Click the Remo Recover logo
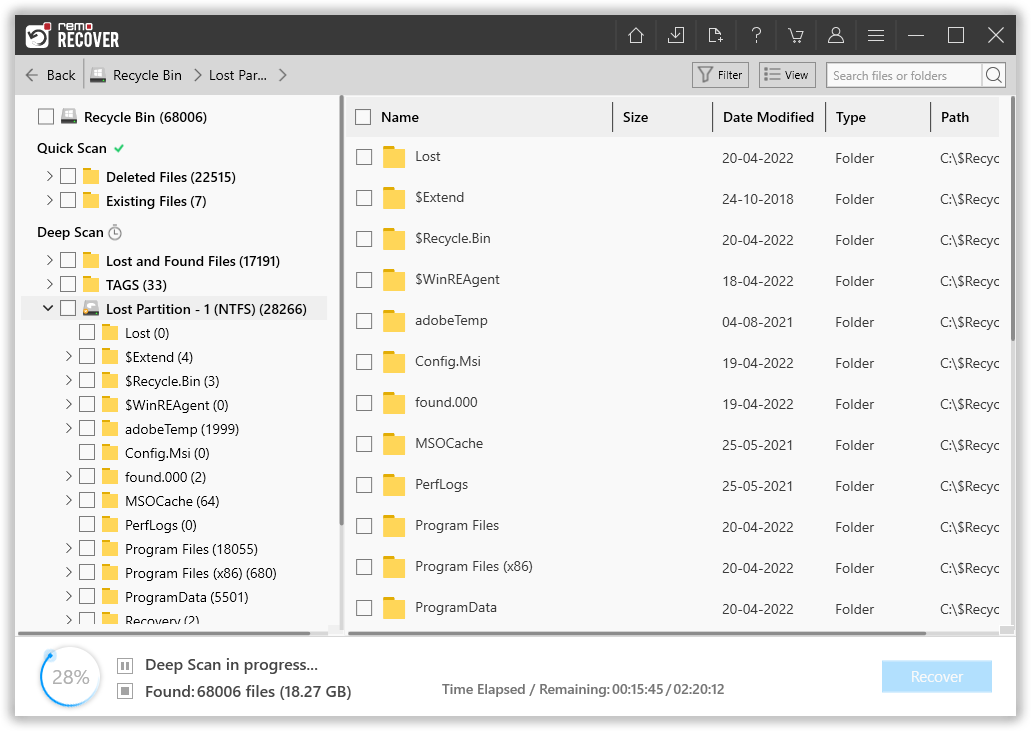 pyautogui.click(x=72, y=35)
